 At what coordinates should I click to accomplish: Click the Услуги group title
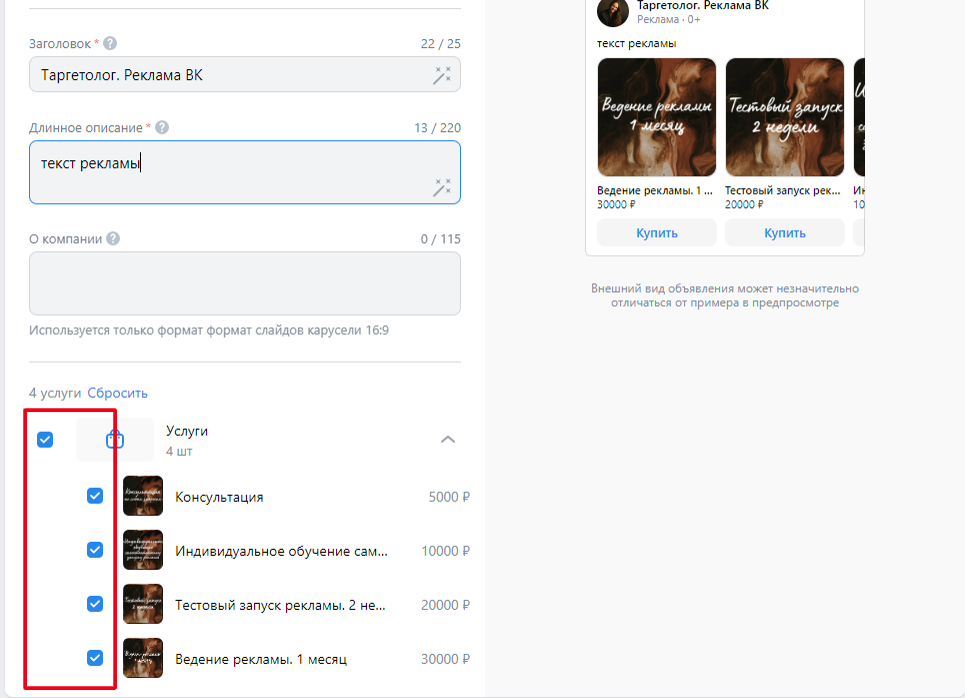pos(187,431)
